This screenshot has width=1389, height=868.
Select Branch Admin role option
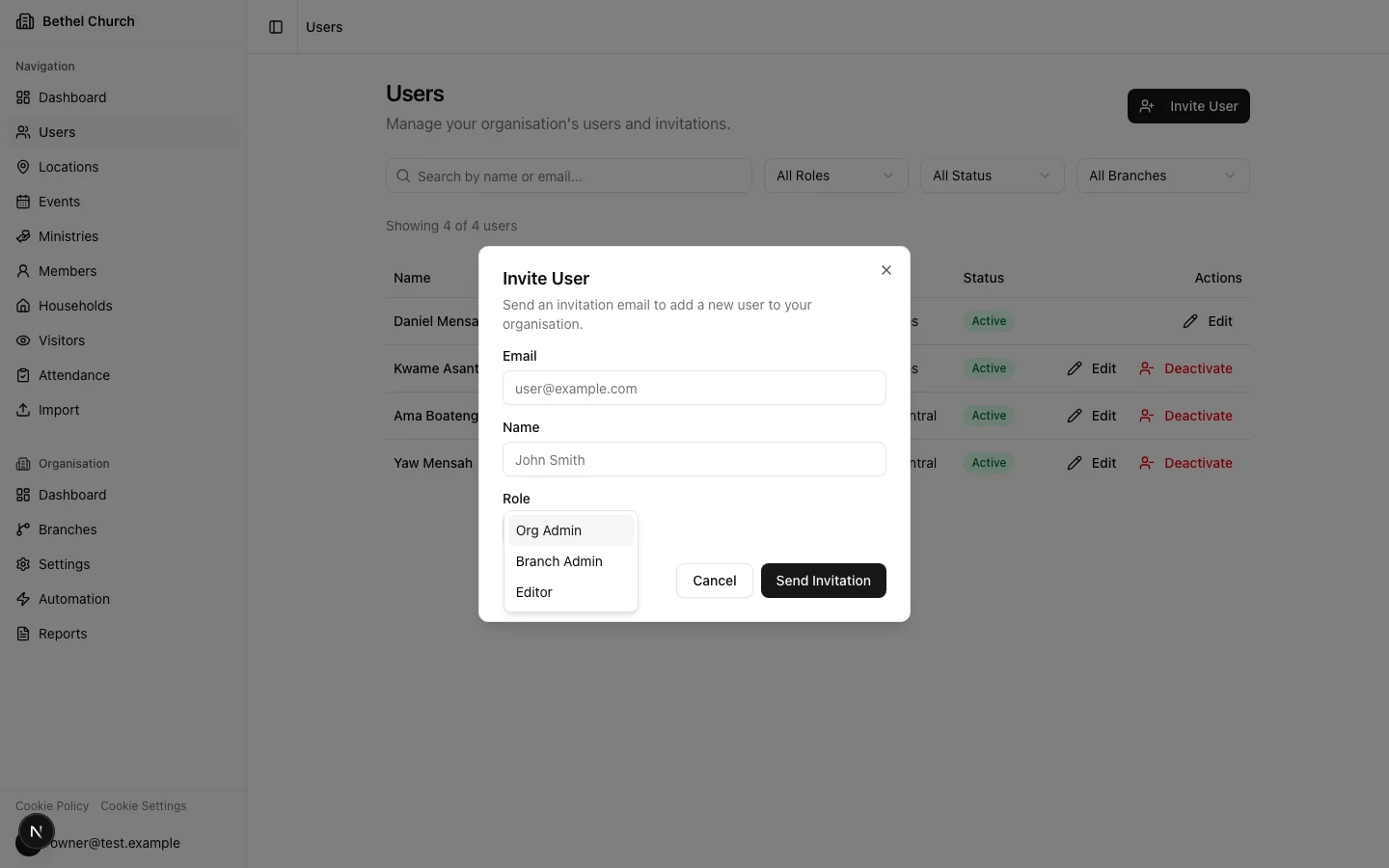[x=571, y=561]
